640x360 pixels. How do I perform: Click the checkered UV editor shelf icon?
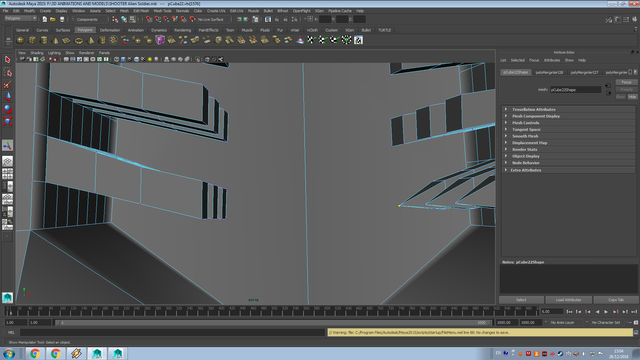pos(358,40)
